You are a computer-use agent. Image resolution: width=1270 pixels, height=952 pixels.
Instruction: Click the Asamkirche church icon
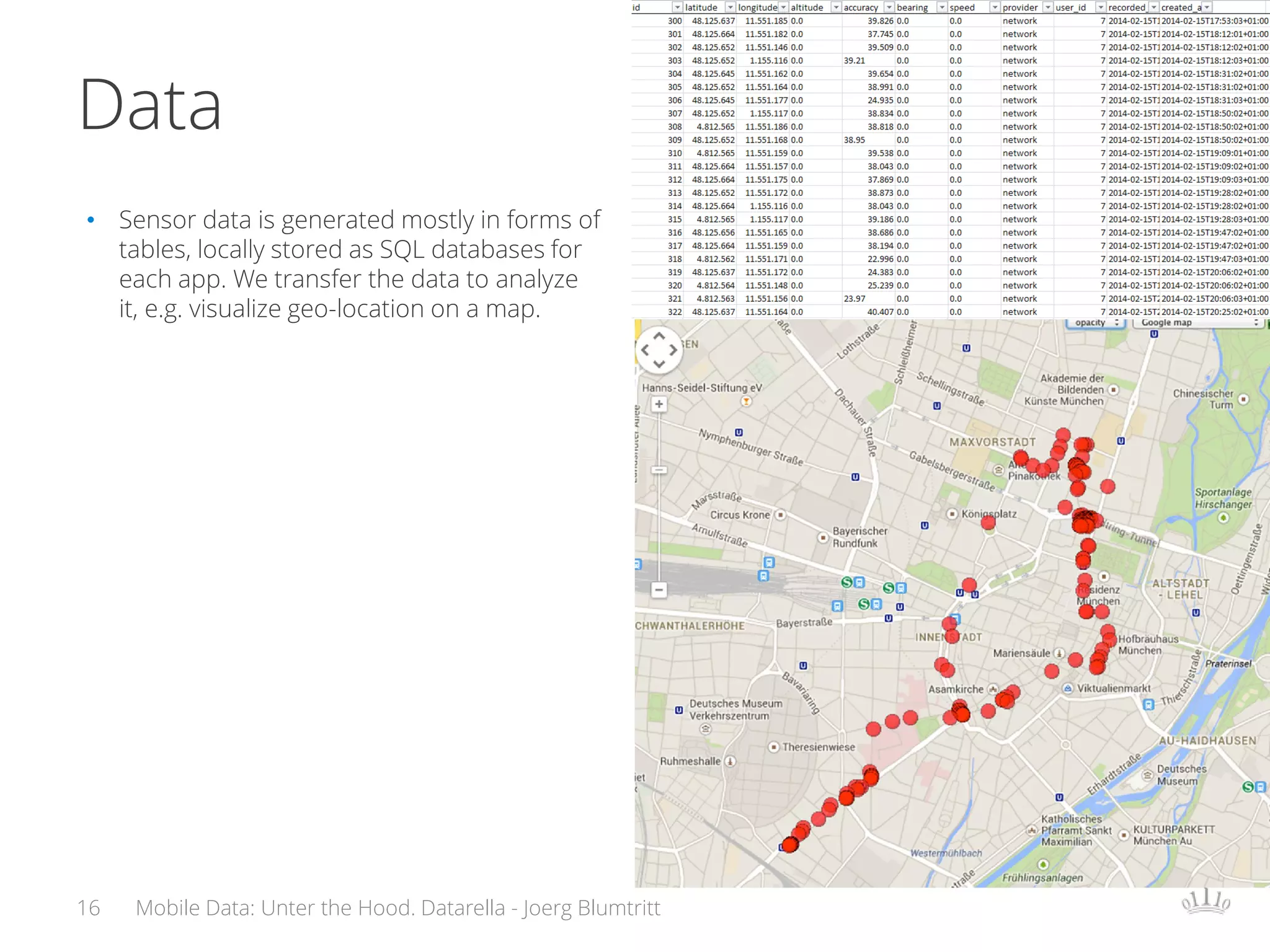[993, 689]
